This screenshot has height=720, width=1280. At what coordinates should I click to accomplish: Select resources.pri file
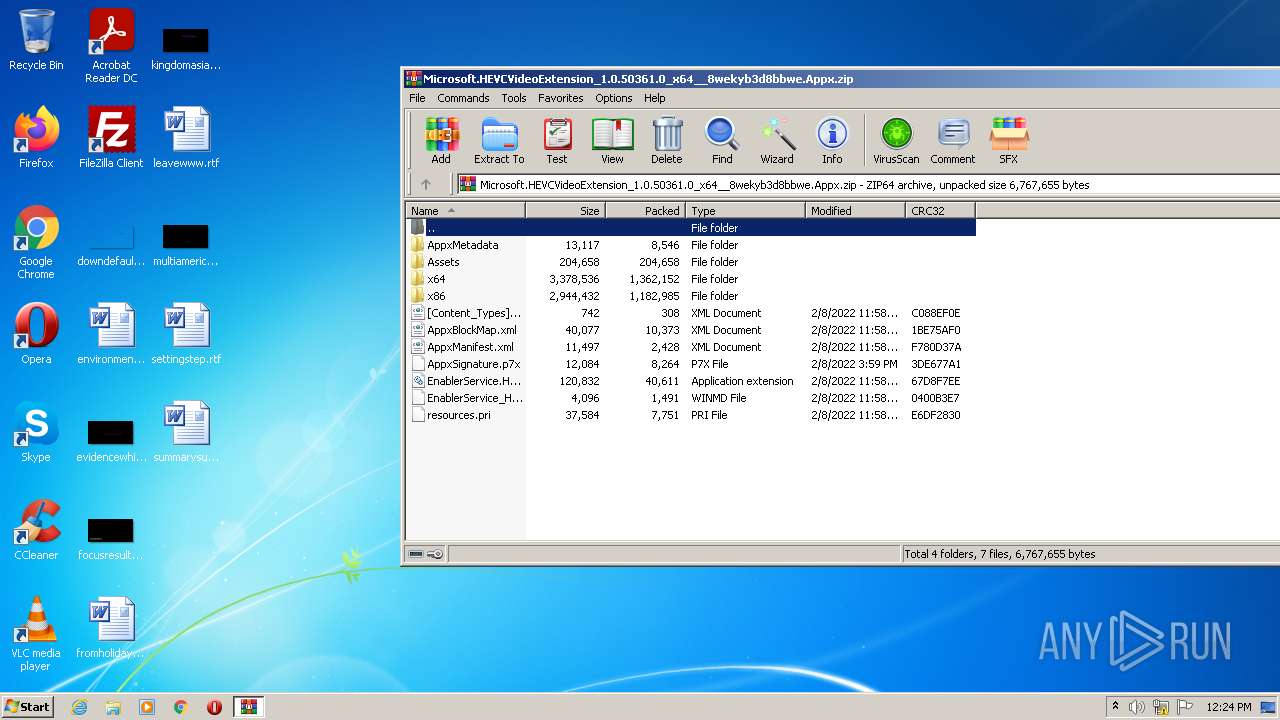pos(691,415)
